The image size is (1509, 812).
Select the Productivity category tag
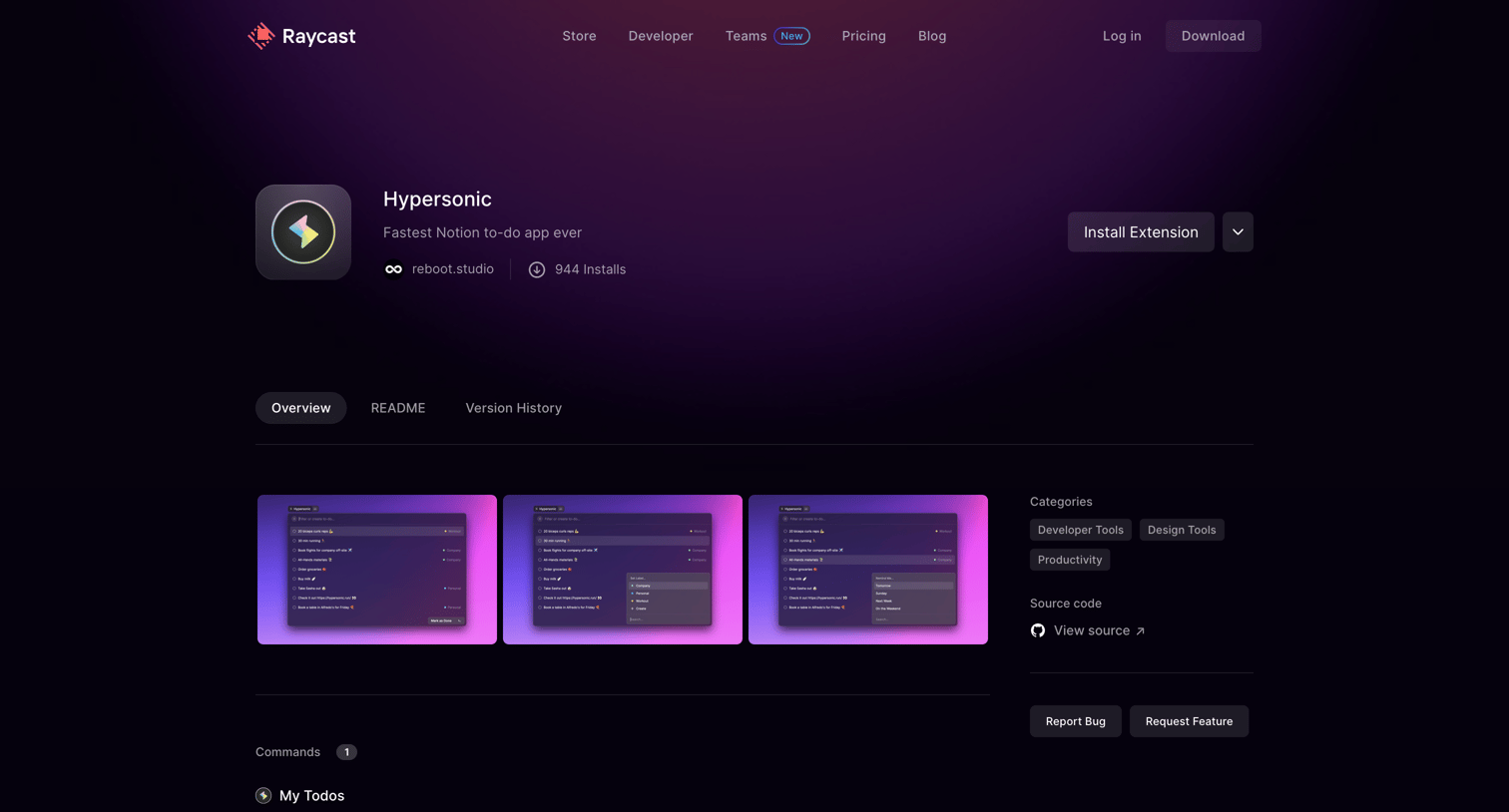tap(1070, 560)
